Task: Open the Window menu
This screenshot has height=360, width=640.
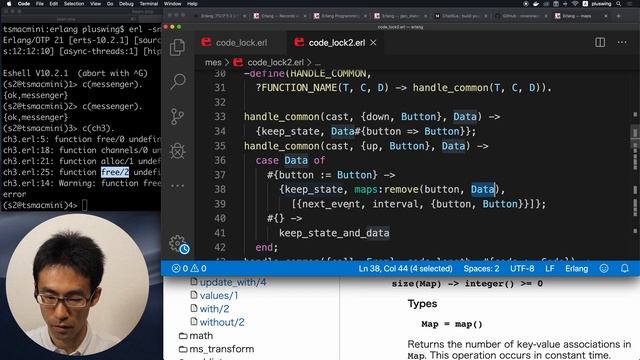Action: (x=173, y=4)
